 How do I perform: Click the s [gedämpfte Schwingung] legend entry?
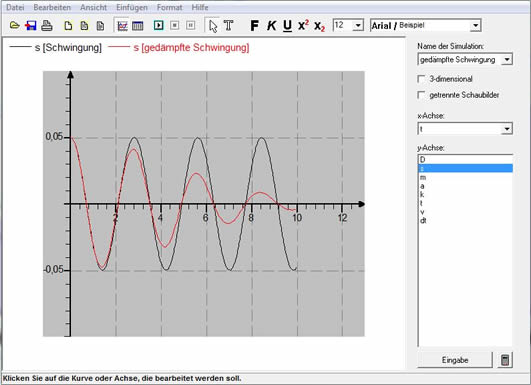click(179, 48)
